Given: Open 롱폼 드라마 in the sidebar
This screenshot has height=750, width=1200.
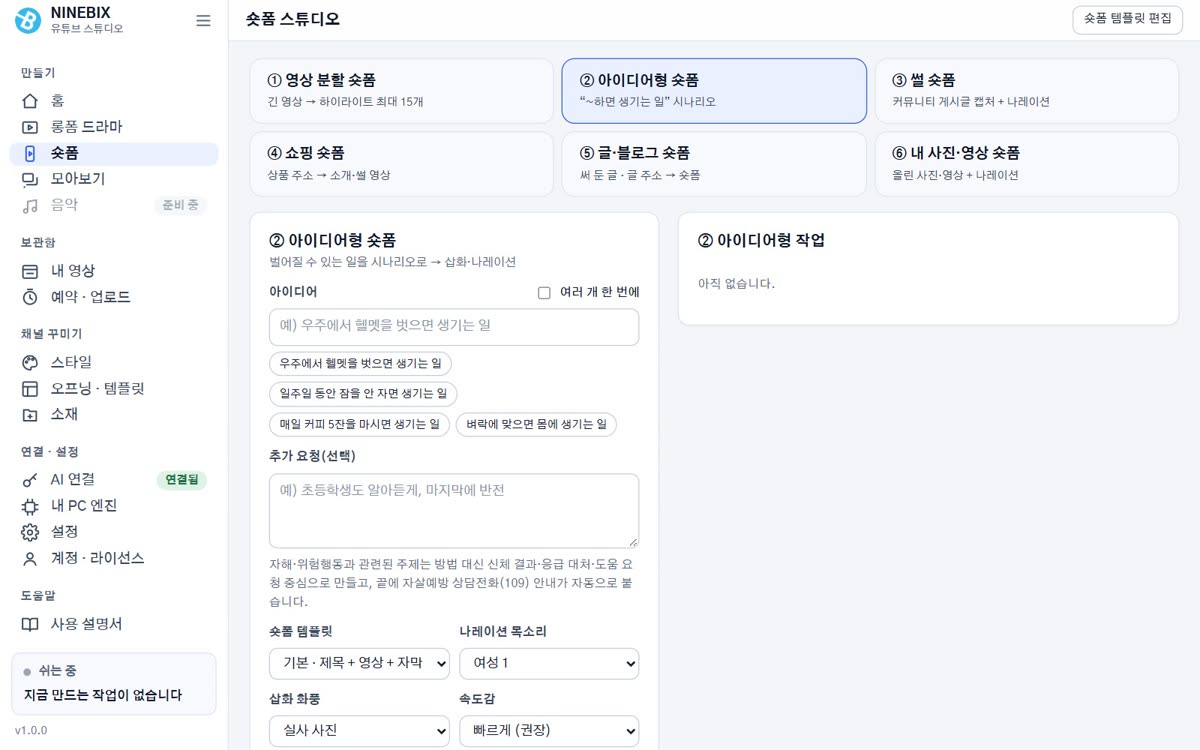Looking at the screenshot, I should [x=114, y=127].
